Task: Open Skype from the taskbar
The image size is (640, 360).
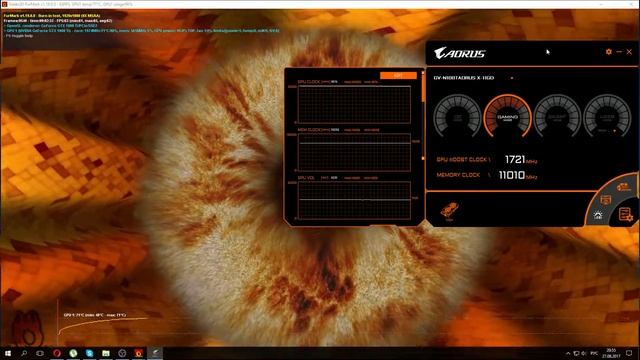Action: click(89, 353)
